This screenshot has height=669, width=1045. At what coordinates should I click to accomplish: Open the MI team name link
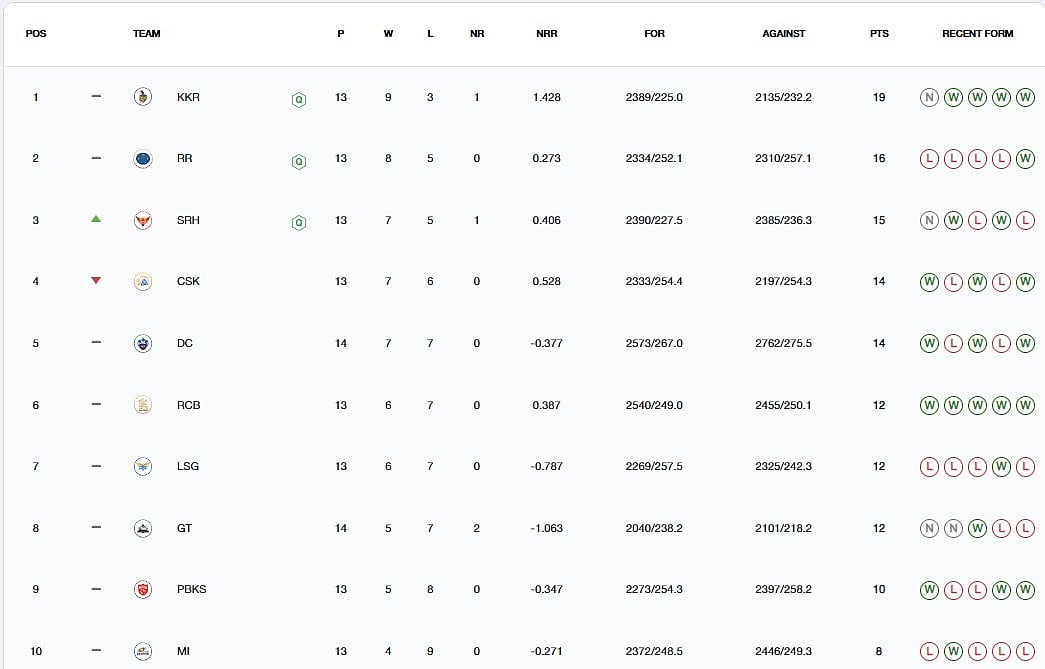point(183,651)
